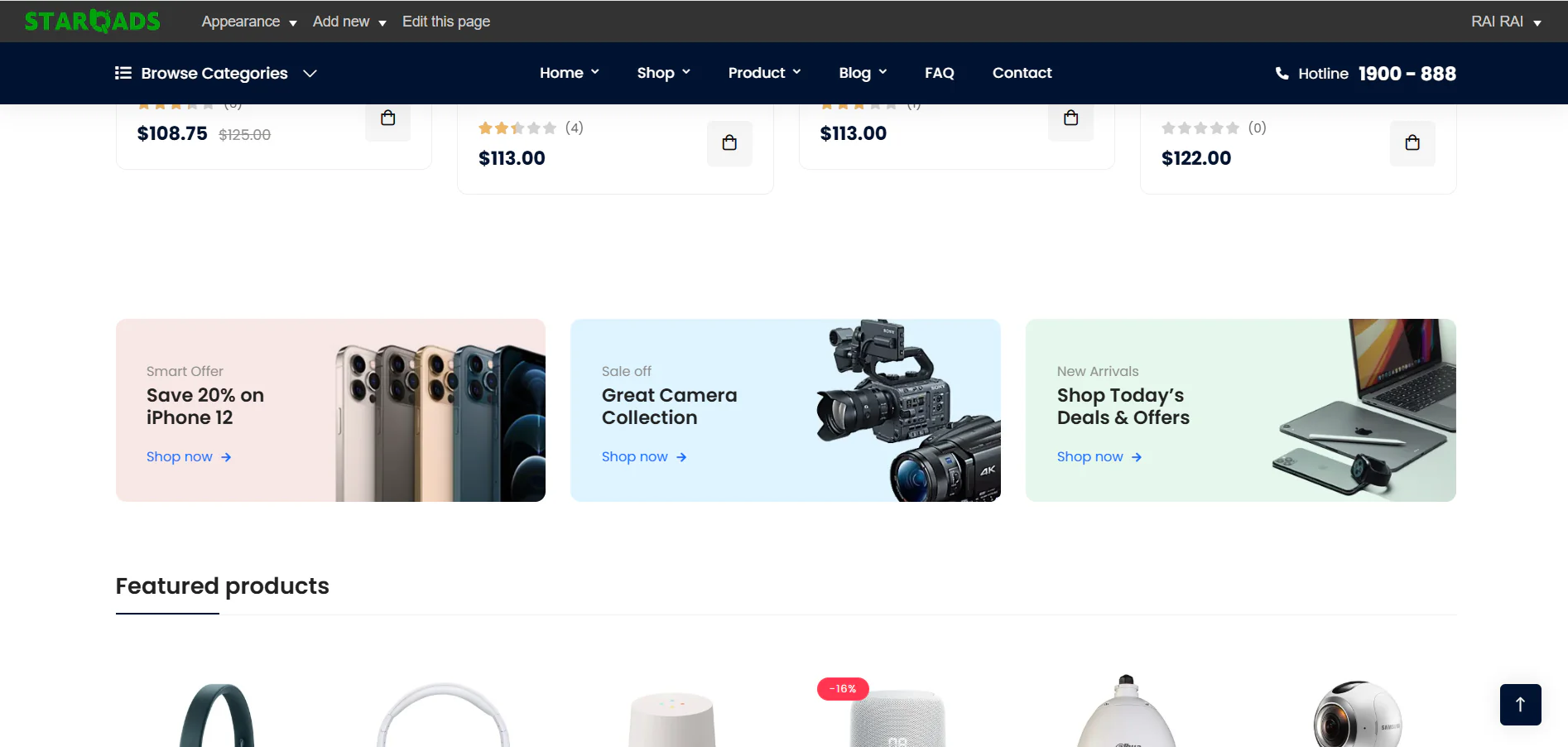Click the back-to-top arrow button
The height and width of the screenshot is (747, 1568).
click(1521, 705)
